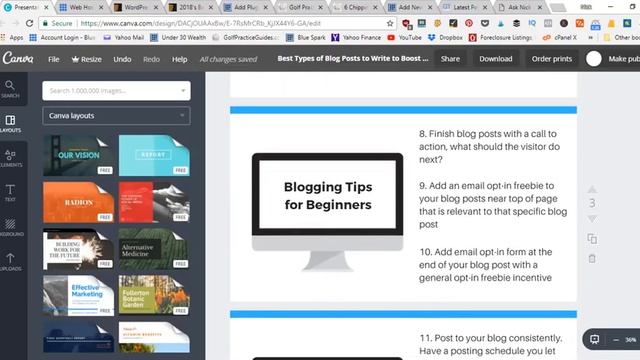Open the Buffer extension icon
The height and width of the screenshot is (360, 640).
(516, 23)
